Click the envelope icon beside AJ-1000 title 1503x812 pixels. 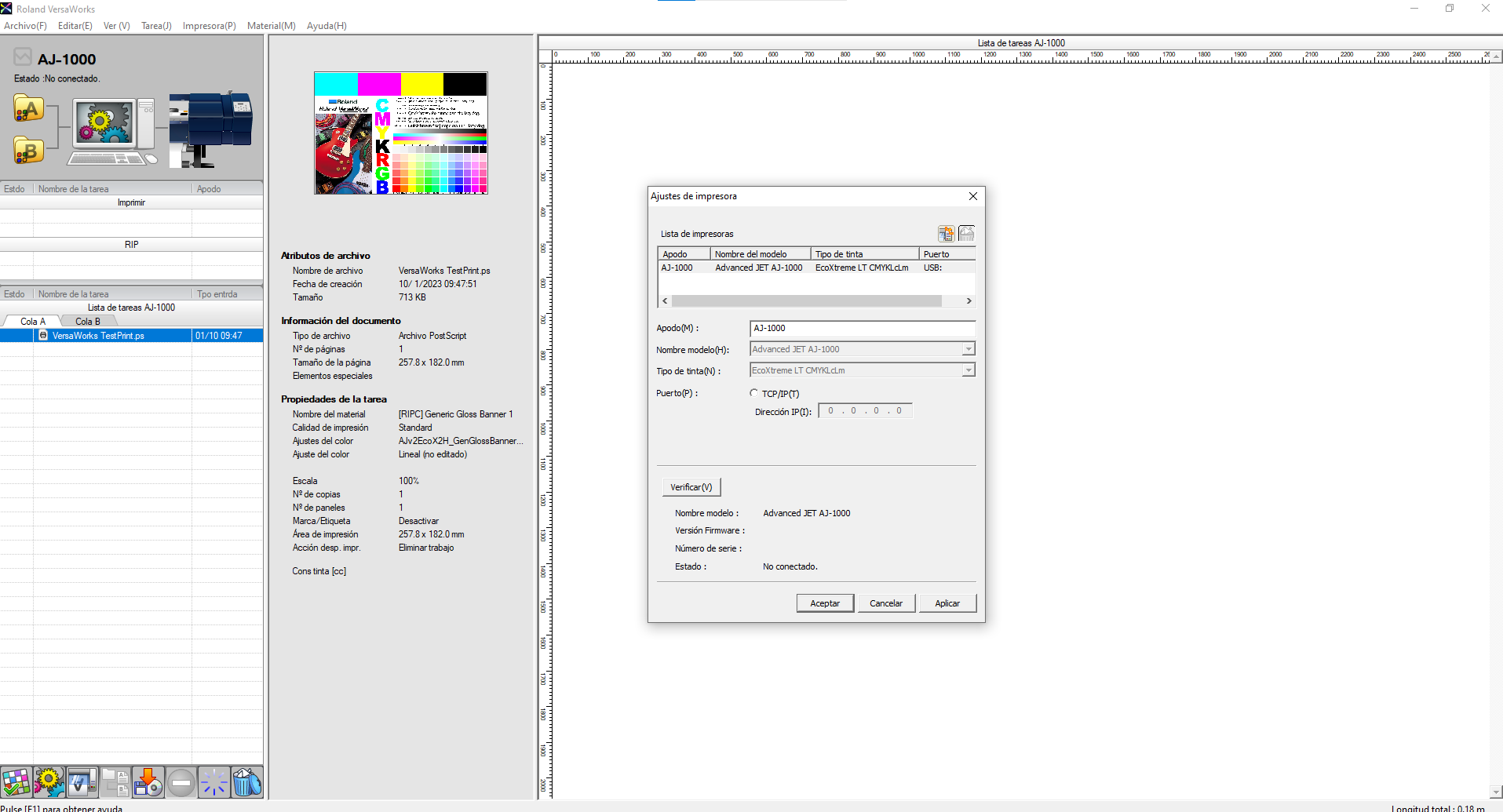tap(23, 56)
